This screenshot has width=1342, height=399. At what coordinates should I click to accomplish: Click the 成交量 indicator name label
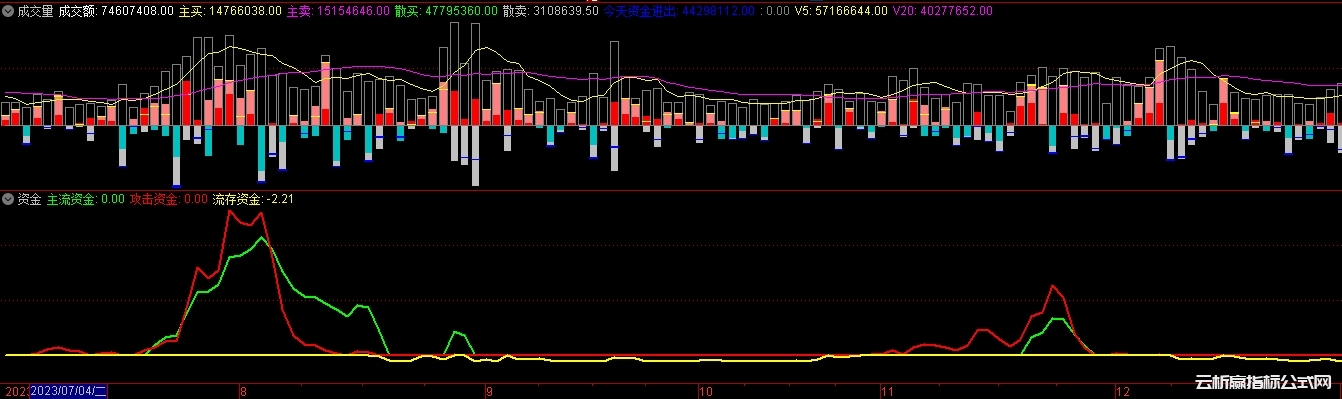35,11
